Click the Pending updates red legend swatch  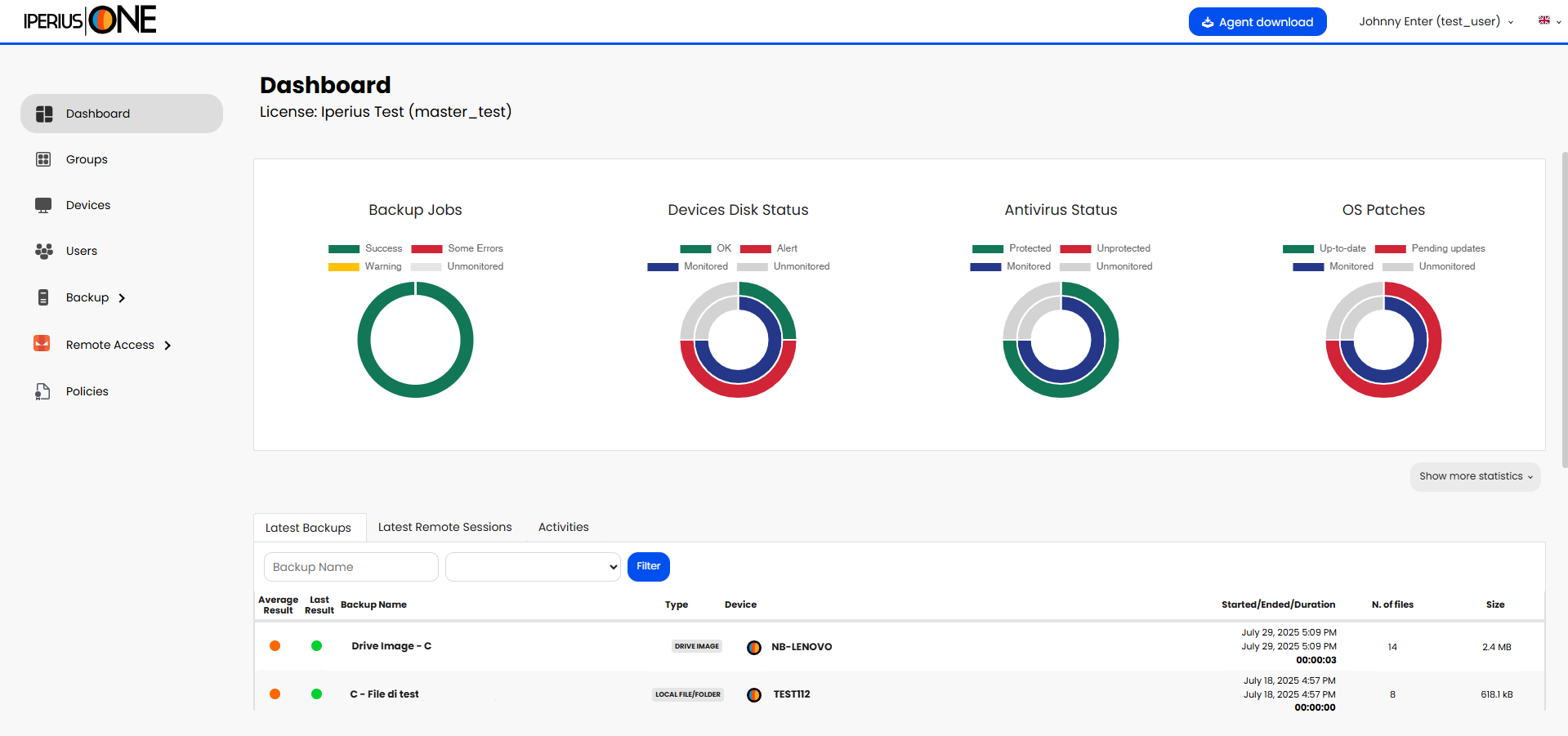click(1390, 249)
